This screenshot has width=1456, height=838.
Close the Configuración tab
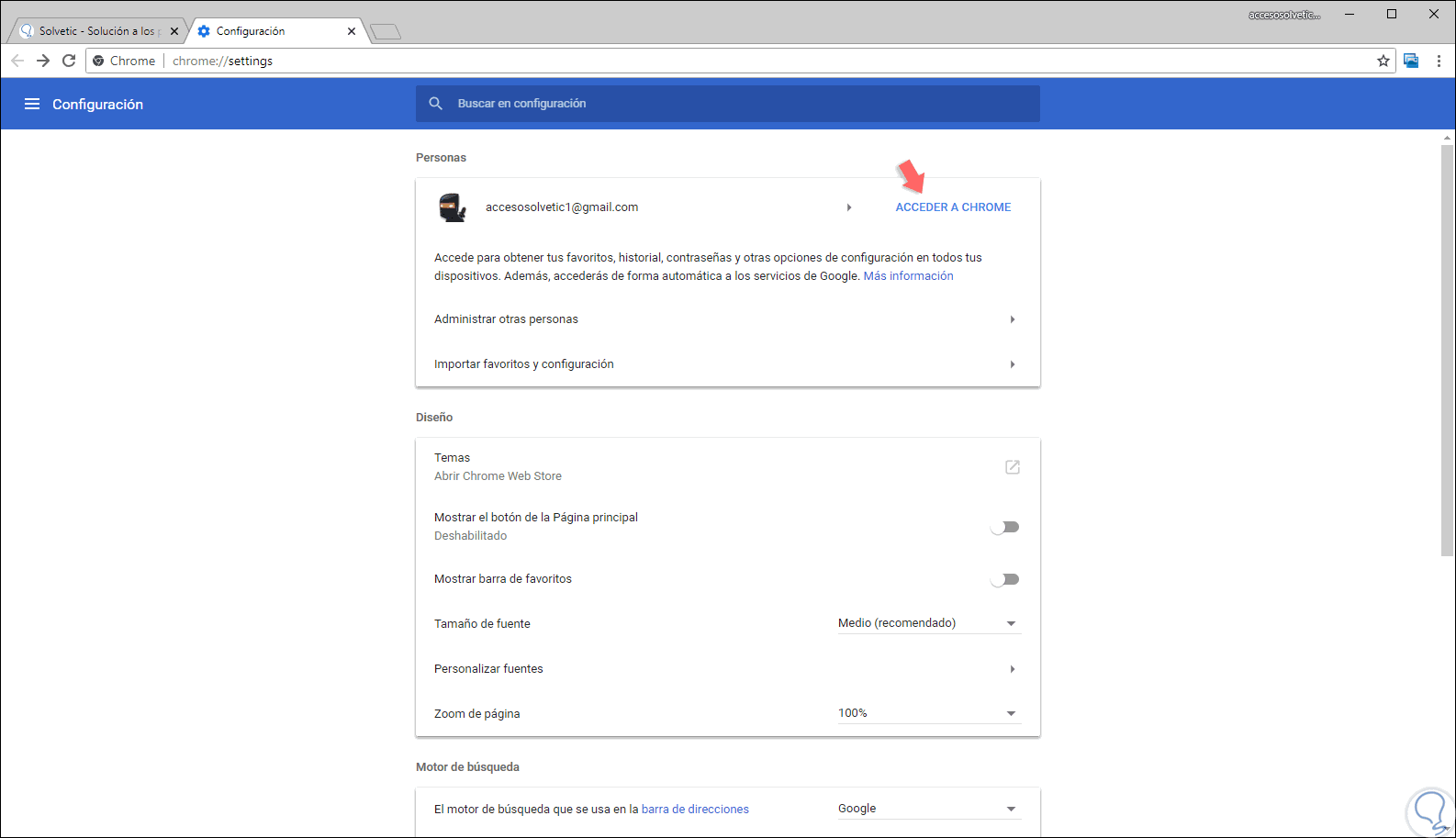tap(352, 31)
